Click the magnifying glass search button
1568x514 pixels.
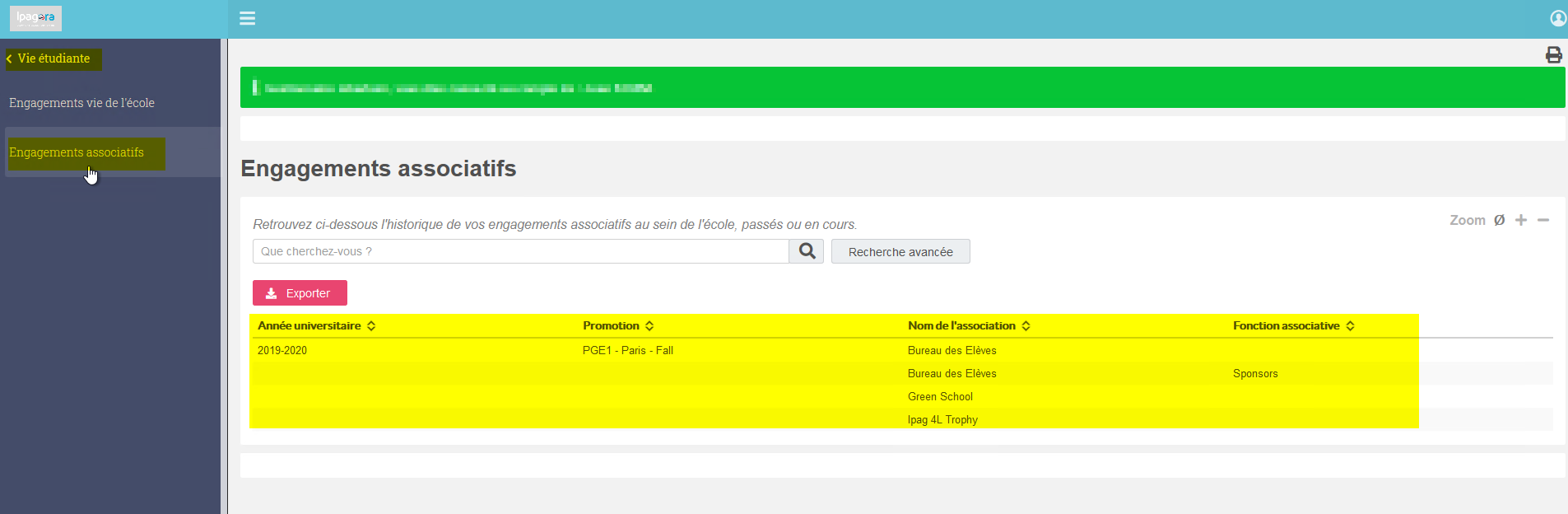click(x=807, y=251)
